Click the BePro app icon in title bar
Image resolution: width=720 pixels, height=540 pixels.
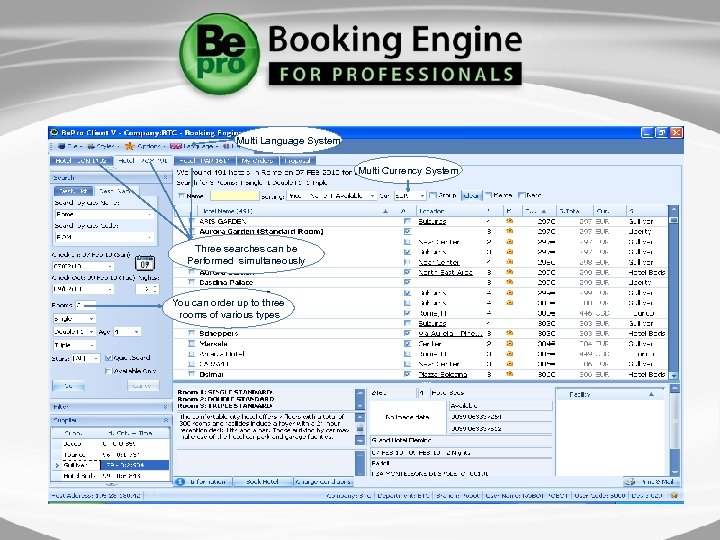pos(54,133)
